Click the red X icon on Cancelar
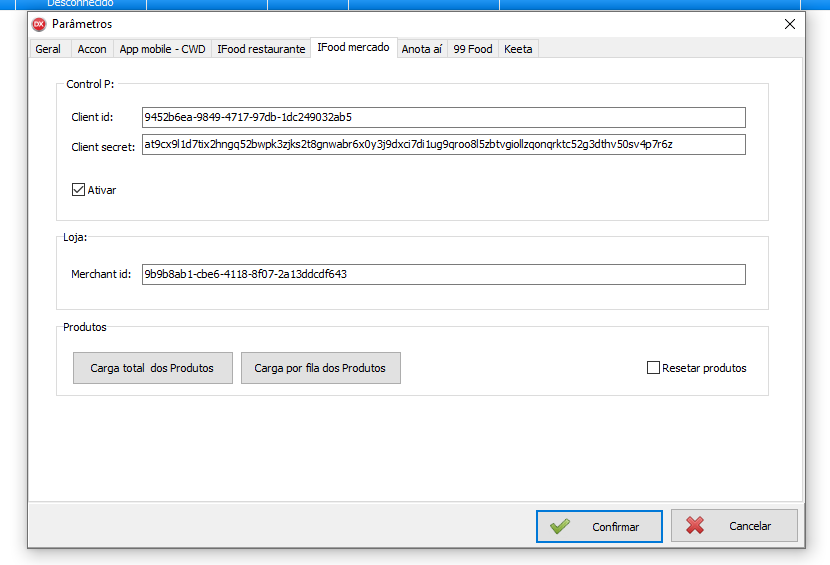Viewport: 830px width, 565px height. coord(695,525)
